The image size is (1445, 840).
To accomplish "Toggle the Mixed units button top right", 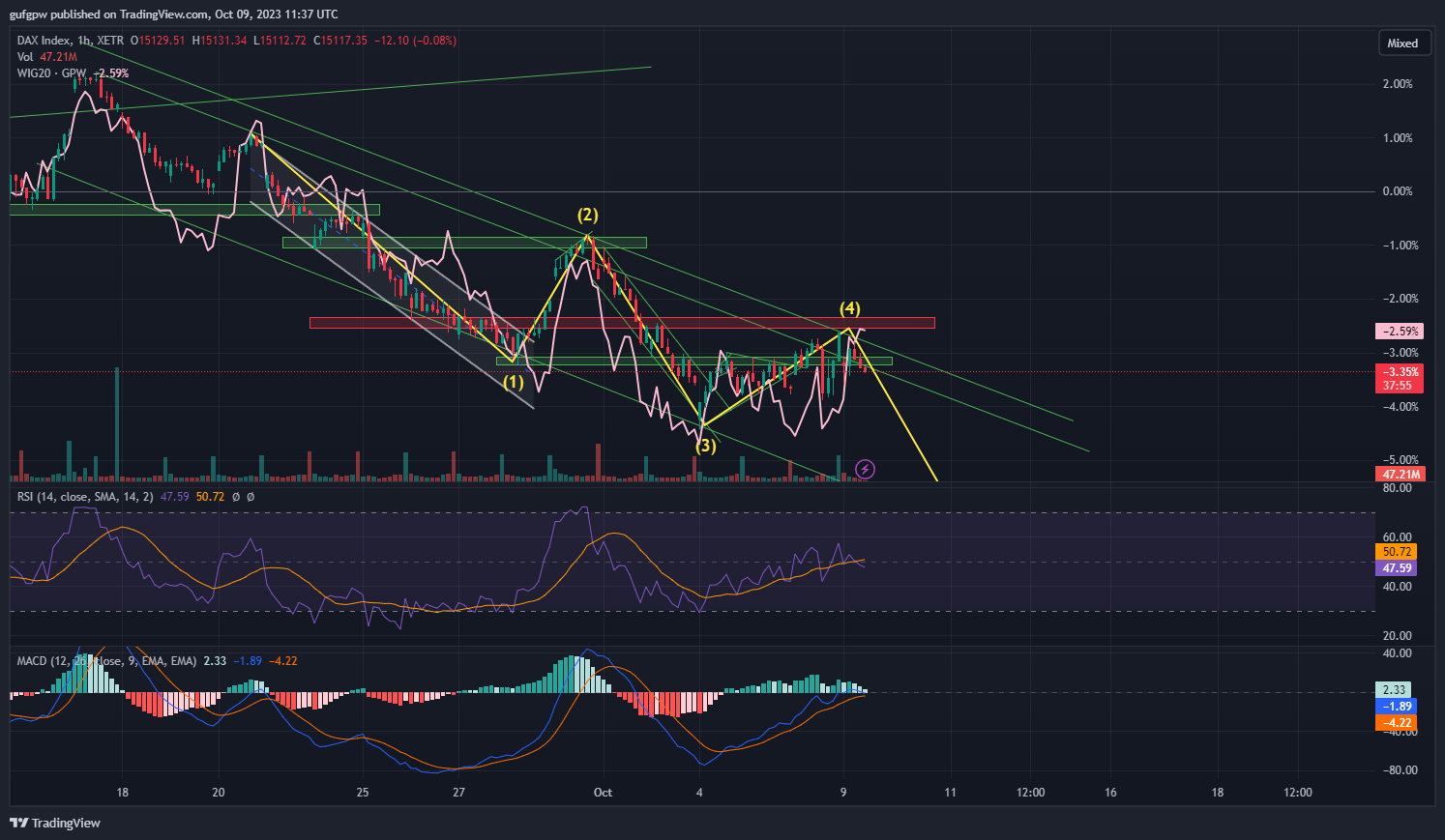I will (1404, 43).
